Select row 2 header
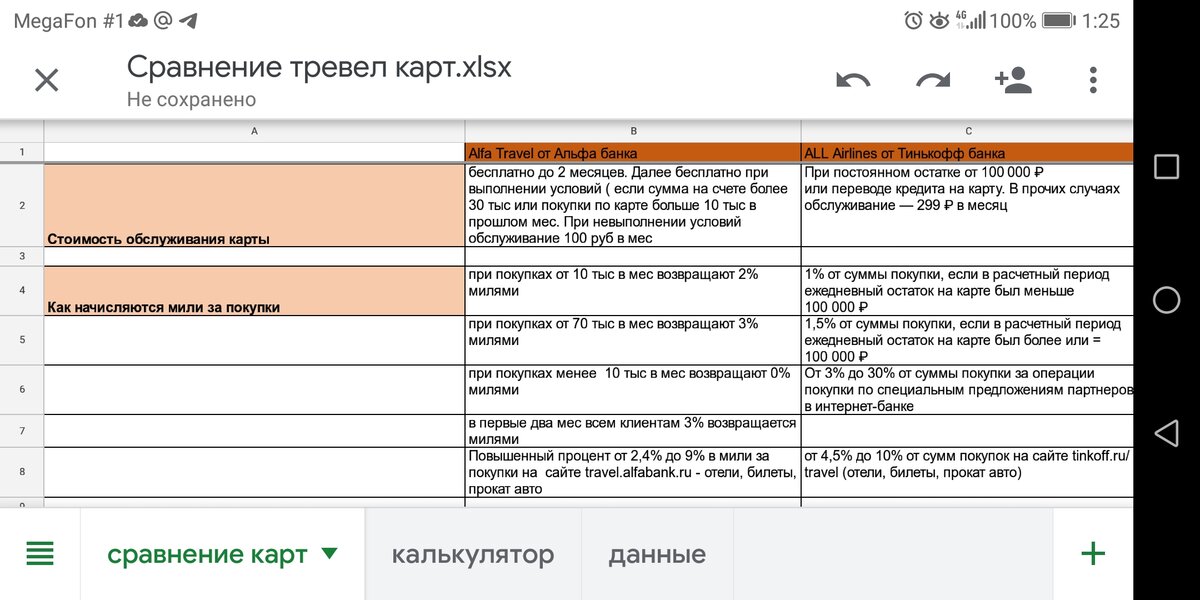The width and height of the screenshot is (1200, 600). (22, 205)
